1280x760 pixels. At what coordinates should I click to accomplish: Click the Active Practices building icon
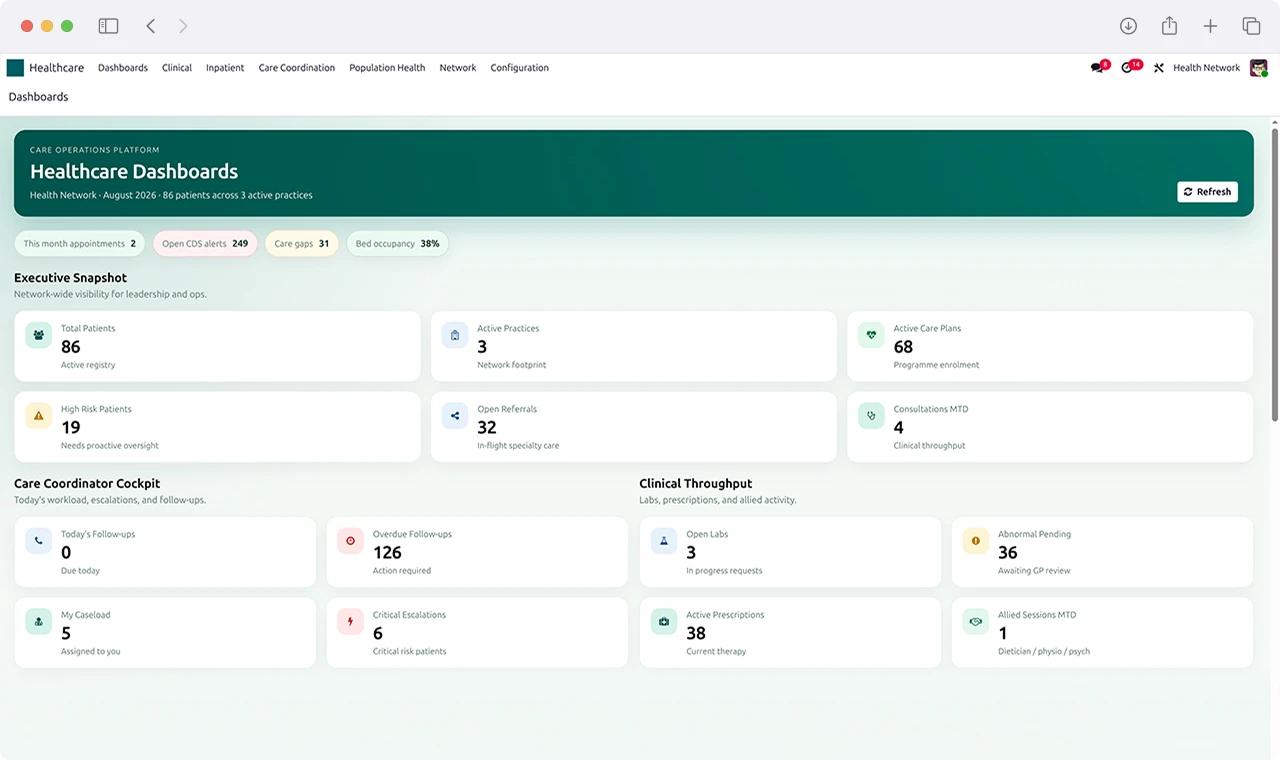point(455,335)
